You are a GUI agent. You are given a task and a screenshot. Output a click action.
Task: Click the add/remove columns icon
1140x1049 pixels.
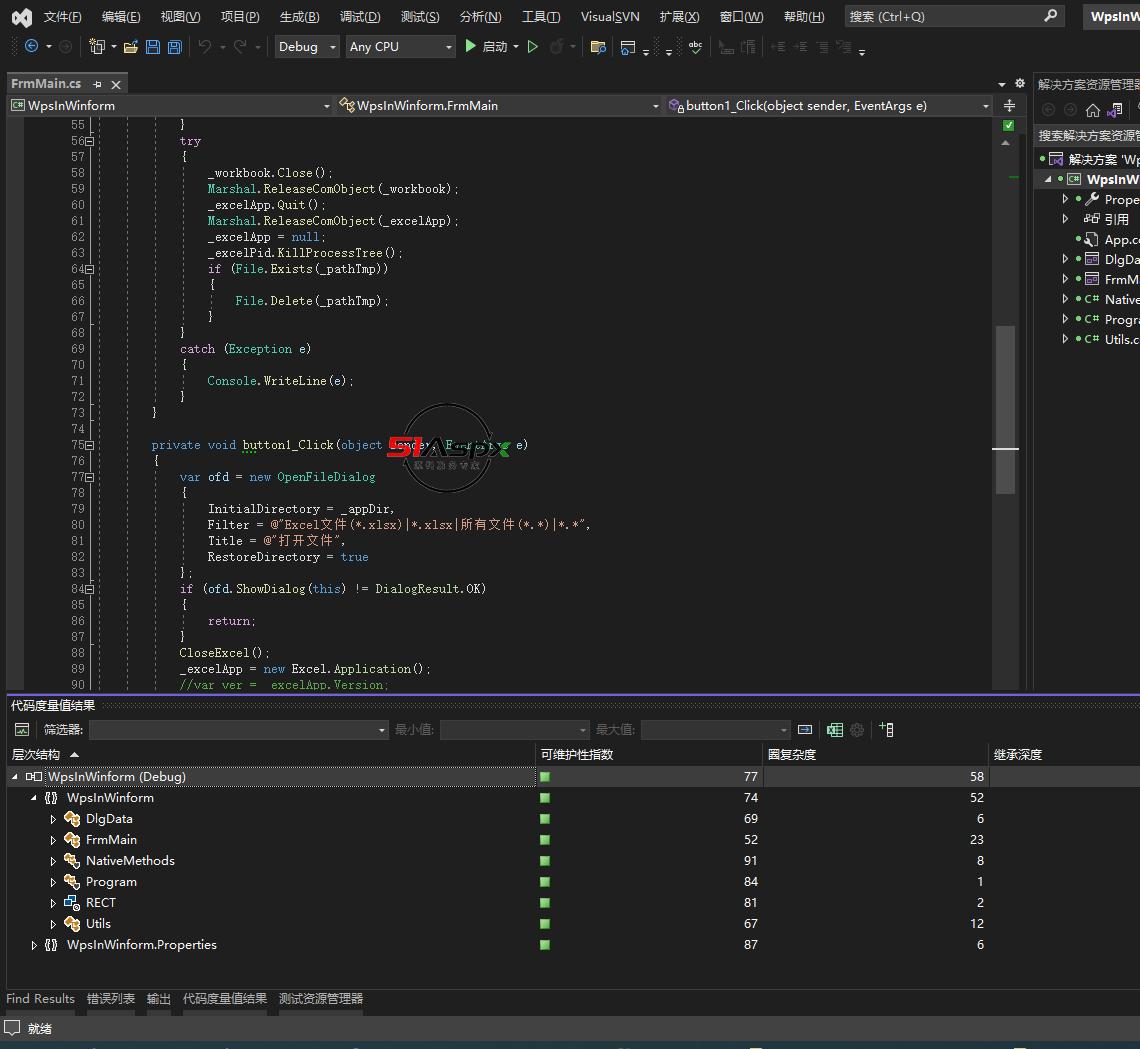point(886,729)
